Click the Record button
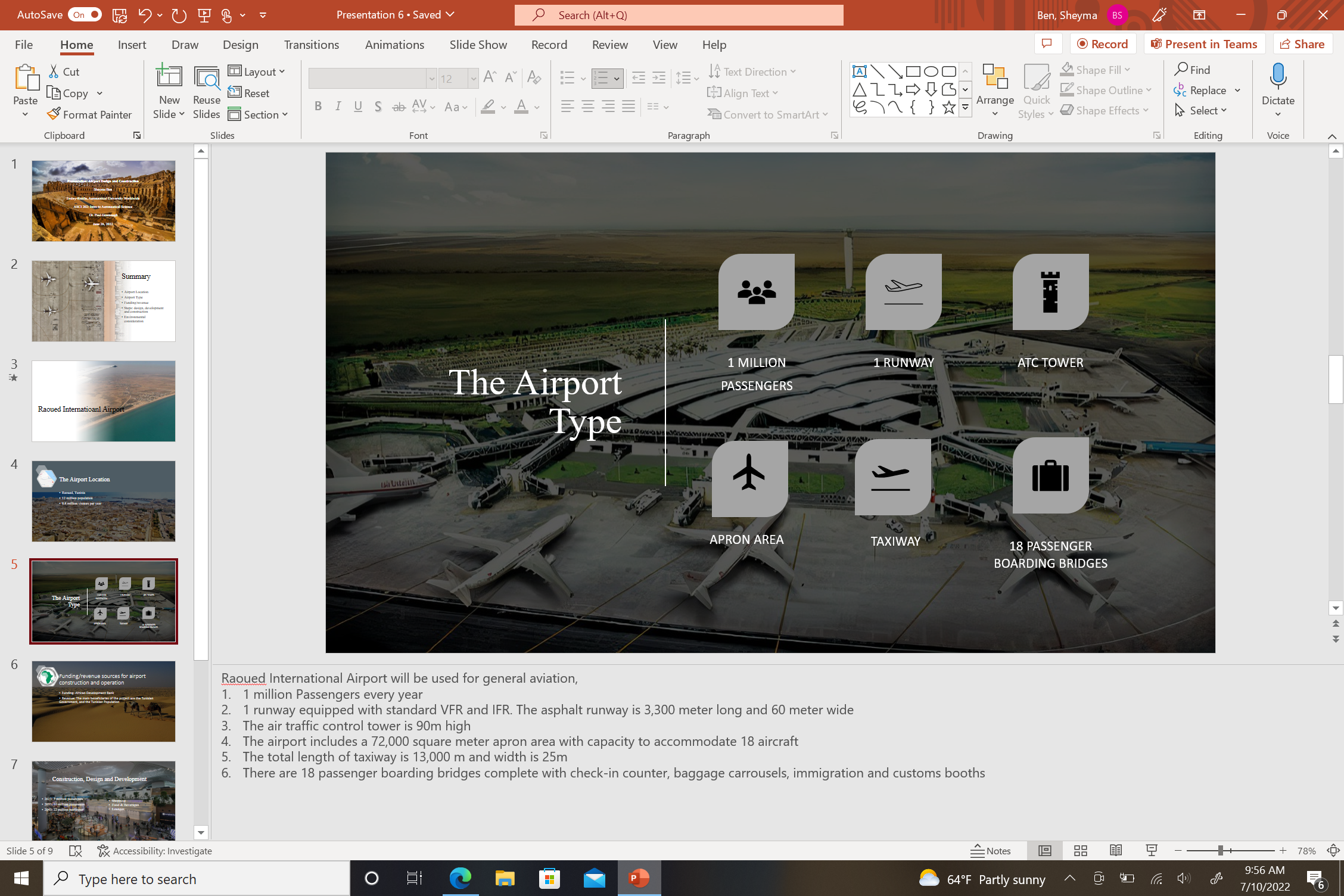 pyautogui.click(x=1103, y=43)
